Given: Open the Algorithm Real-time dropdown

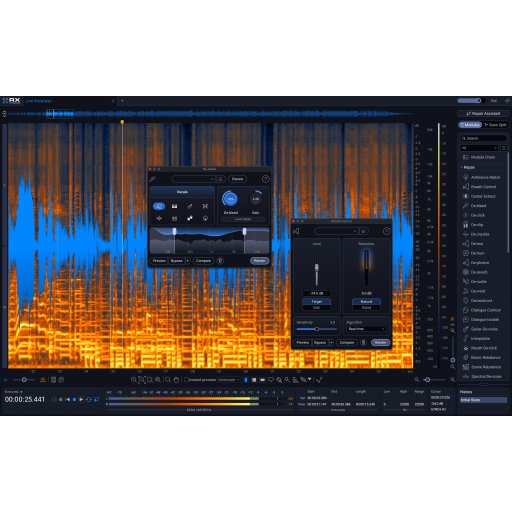Looking at the screenshot, I should pos(366,329).
